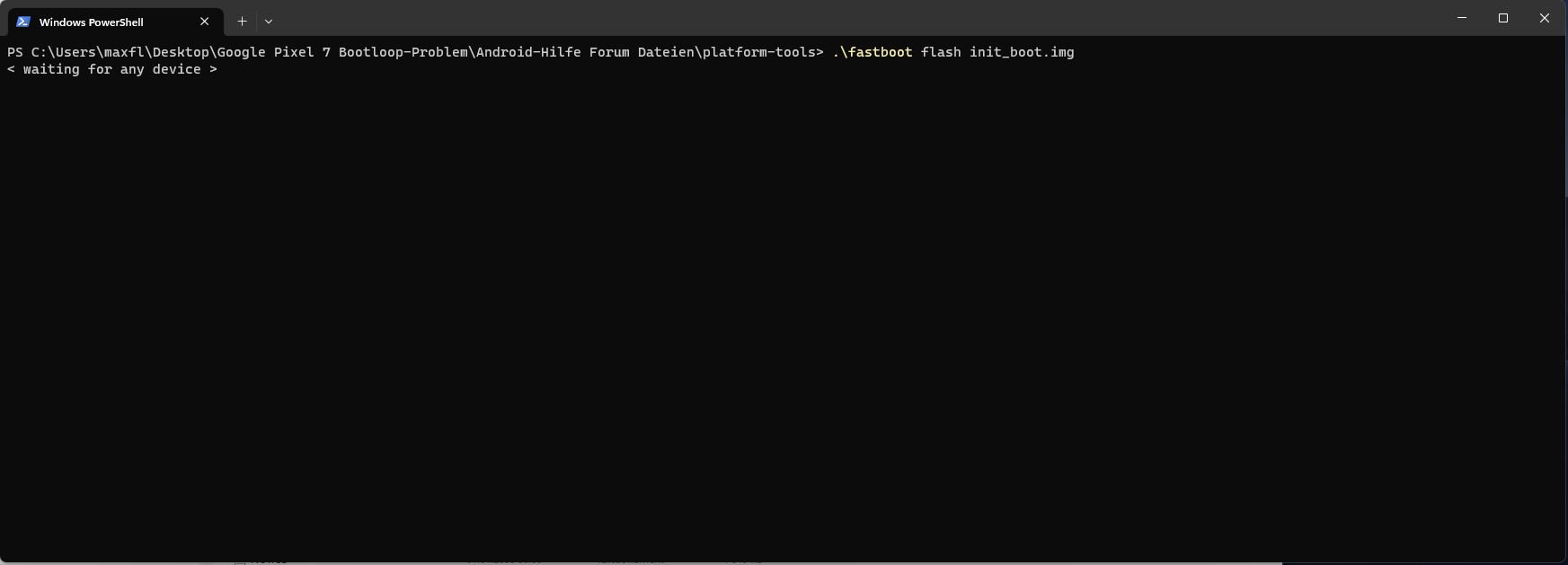The width and height of the screenshot is (1568, 565).
Task: Open a new terminal tab
Action: (242, 22)
